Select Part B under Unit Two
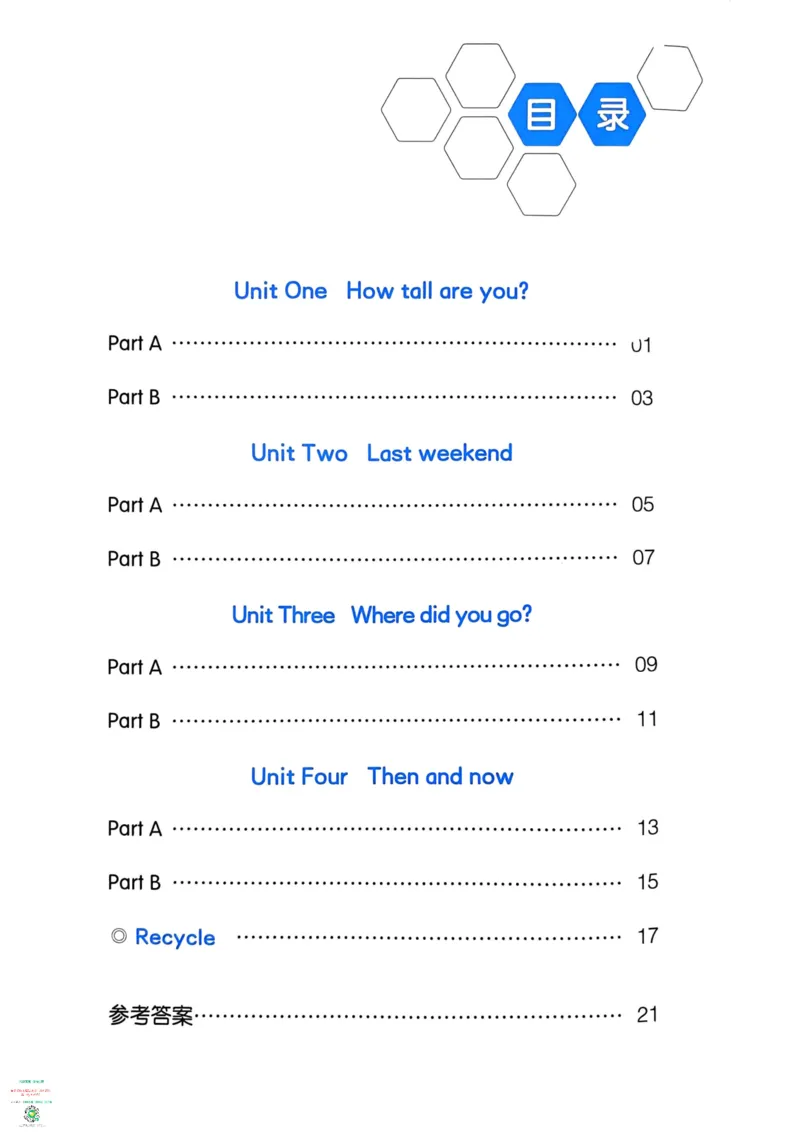 tap(134, 559)
